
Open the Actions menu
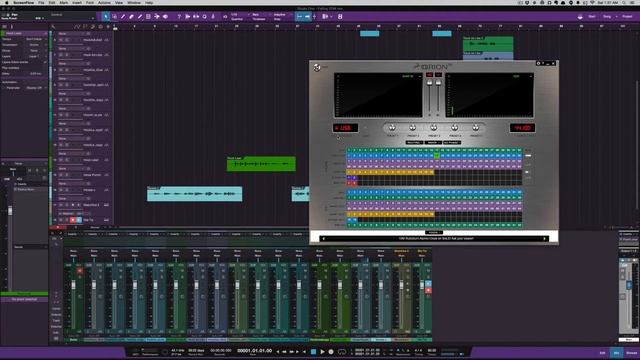(x=104, y=2)
